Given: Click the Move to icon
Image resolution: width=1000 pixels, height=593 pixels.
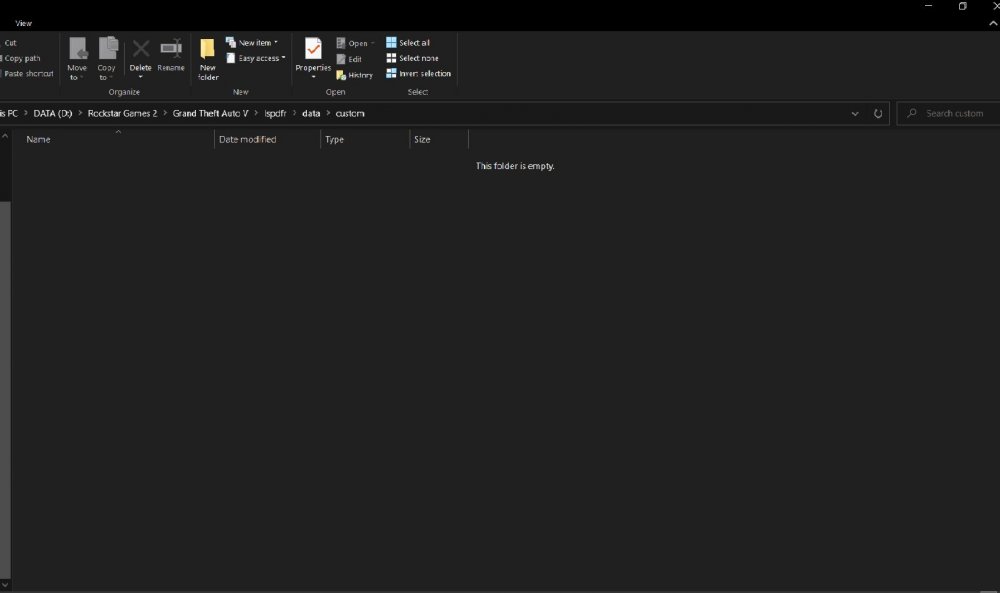Looking at the screenshot, I should click(x=77, y=48).
